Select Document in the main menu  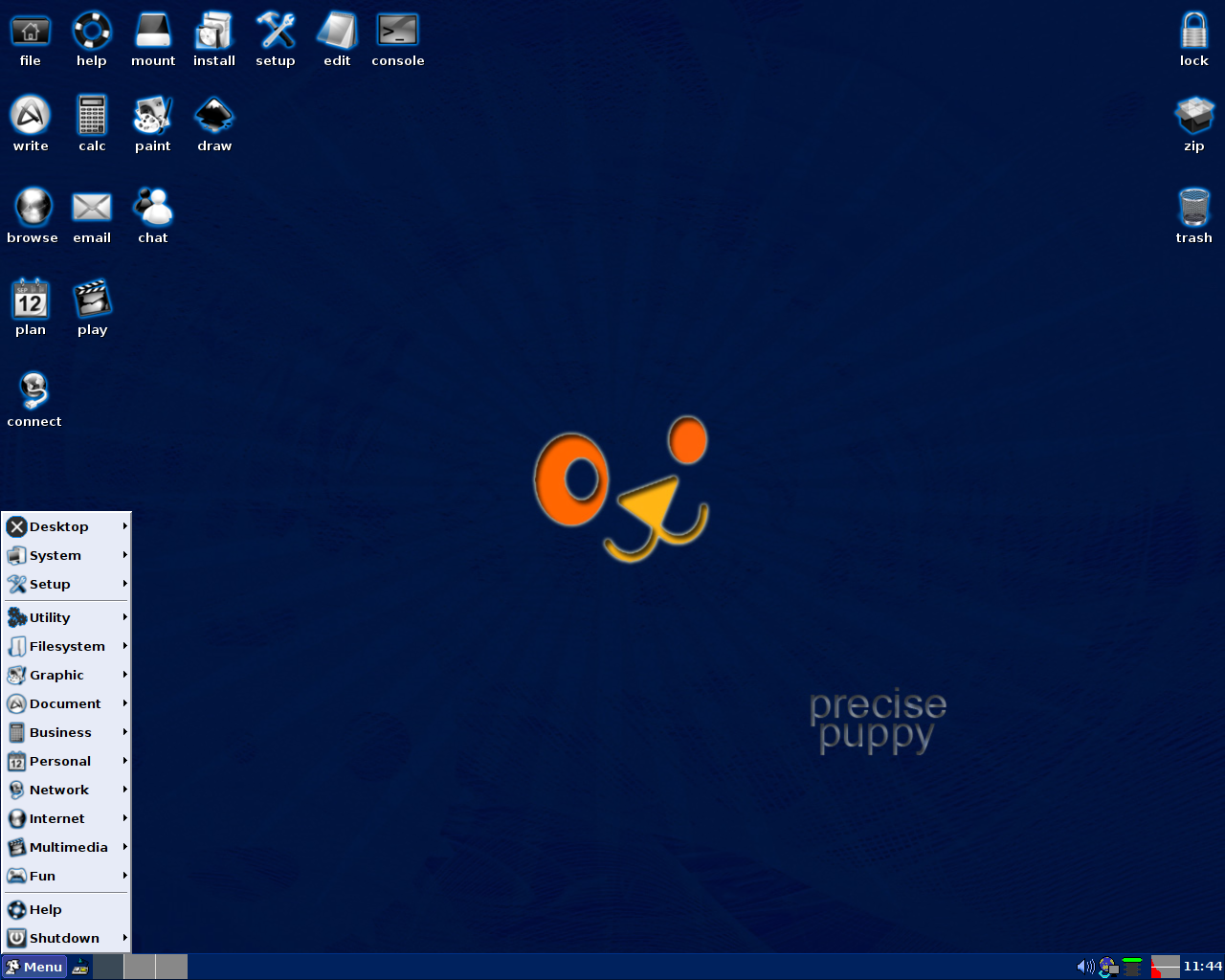pos(66,703)
